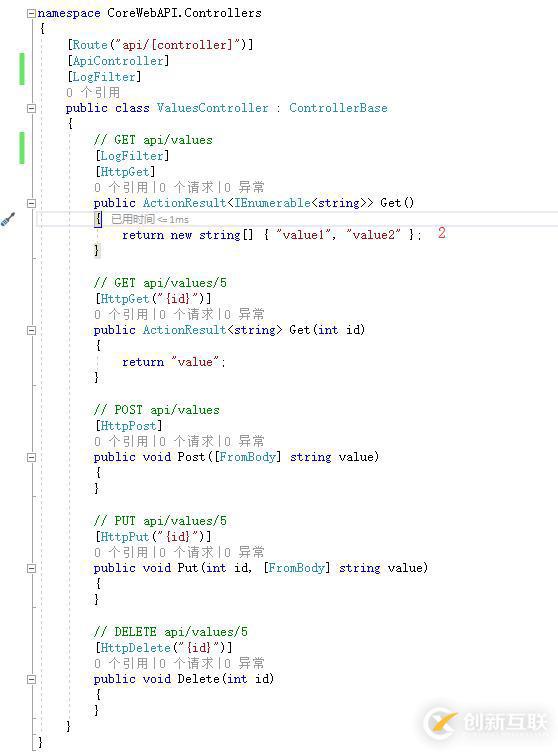Click the '// PUT api/values/5' comment
This screenshot has height=752, width=558.
pyautogui.click(x=160, y=521)
